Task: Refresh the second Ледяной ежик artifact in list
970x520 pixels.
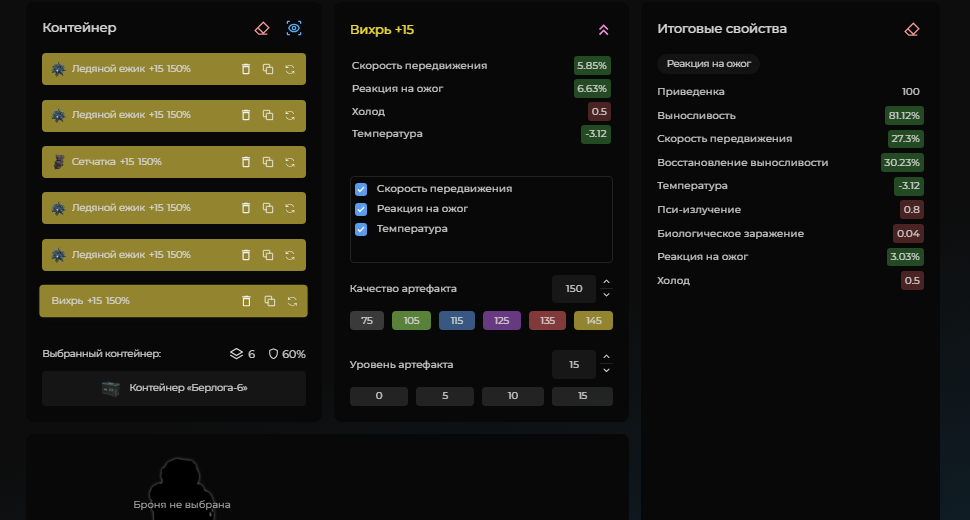Action: [x=290, y=115]
